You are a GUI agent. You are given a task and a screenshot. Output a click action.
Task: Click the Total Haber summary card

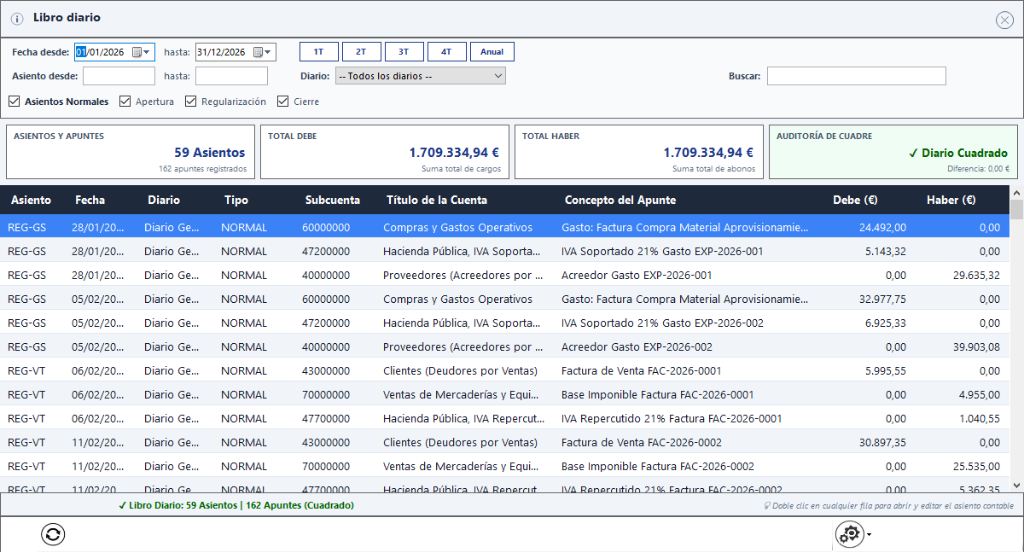pyautogui.click(x=639, y=152)
